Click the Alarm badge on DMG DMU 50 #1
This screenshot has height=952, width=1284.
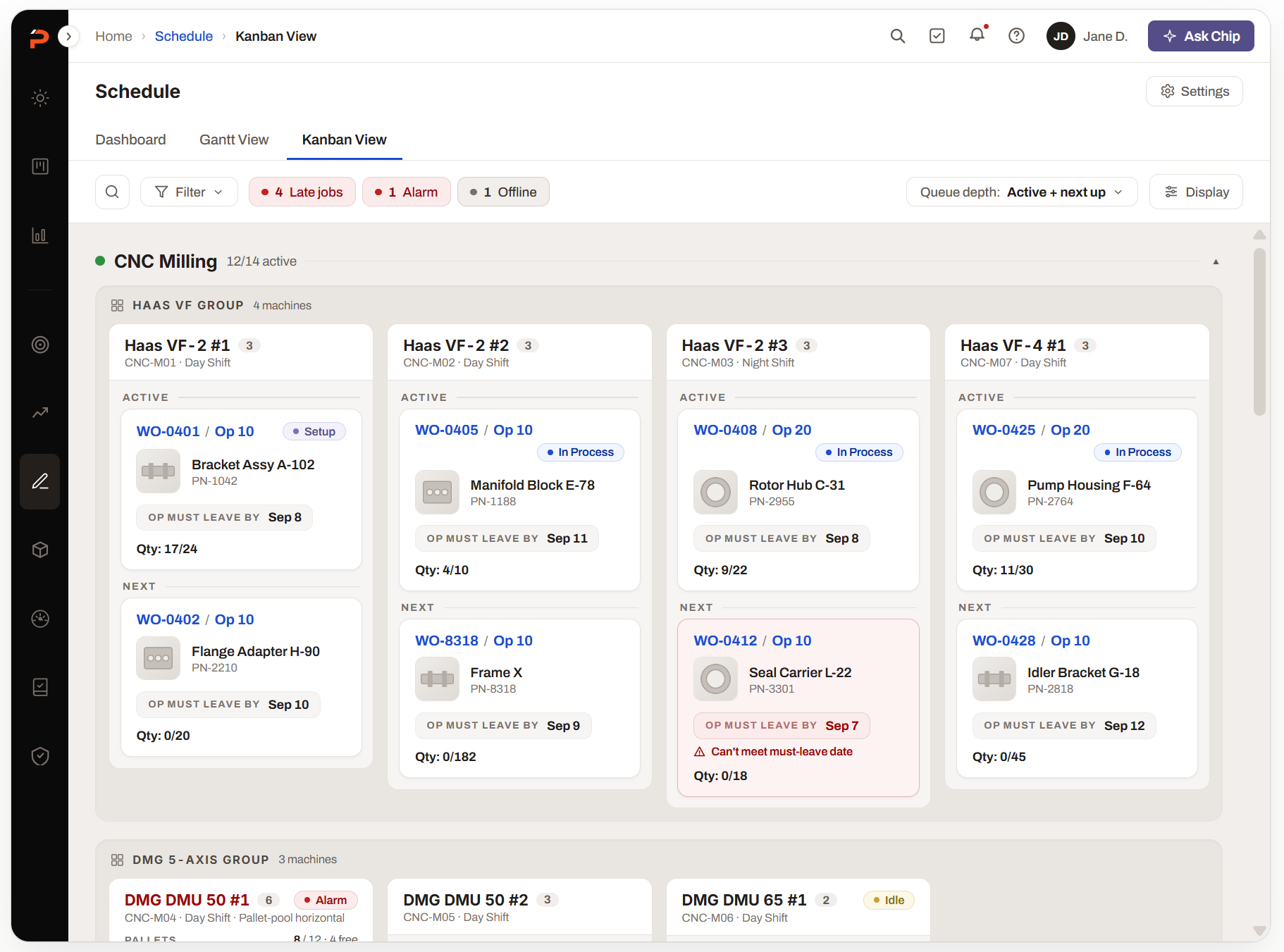point(326,901)
